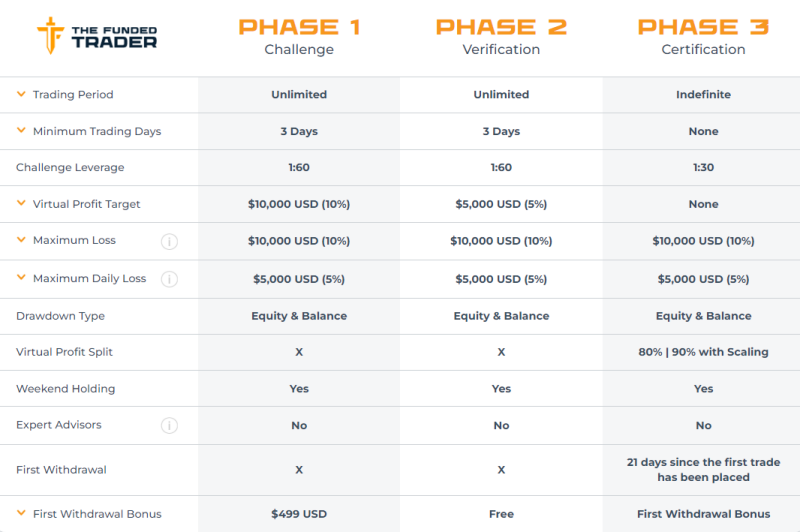800x532 pixels.
Task: Click The Funded Trader logo
Action: (x=97, y=36)
